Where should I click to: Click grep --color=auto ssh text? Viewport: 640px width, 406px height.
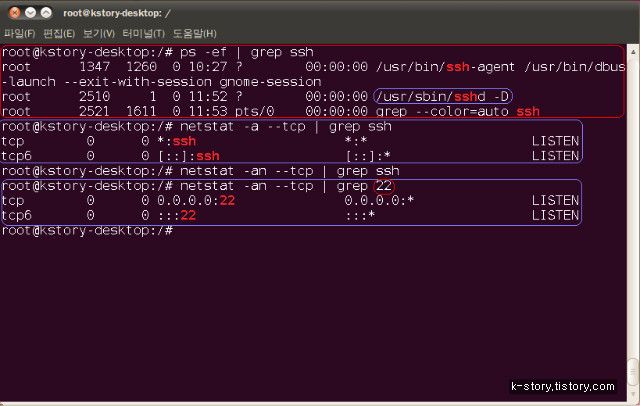tap(458, 111)
